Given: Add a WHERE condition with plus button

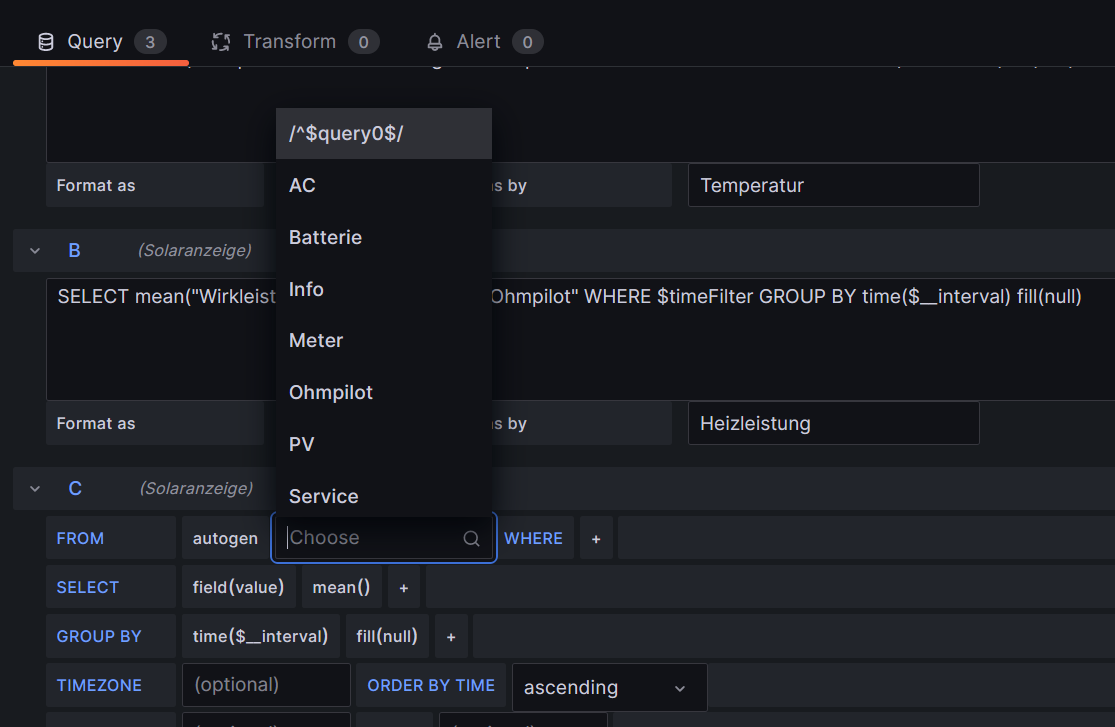Looking at the screenshot, I should pyautogui.click(x=596, y=538).
